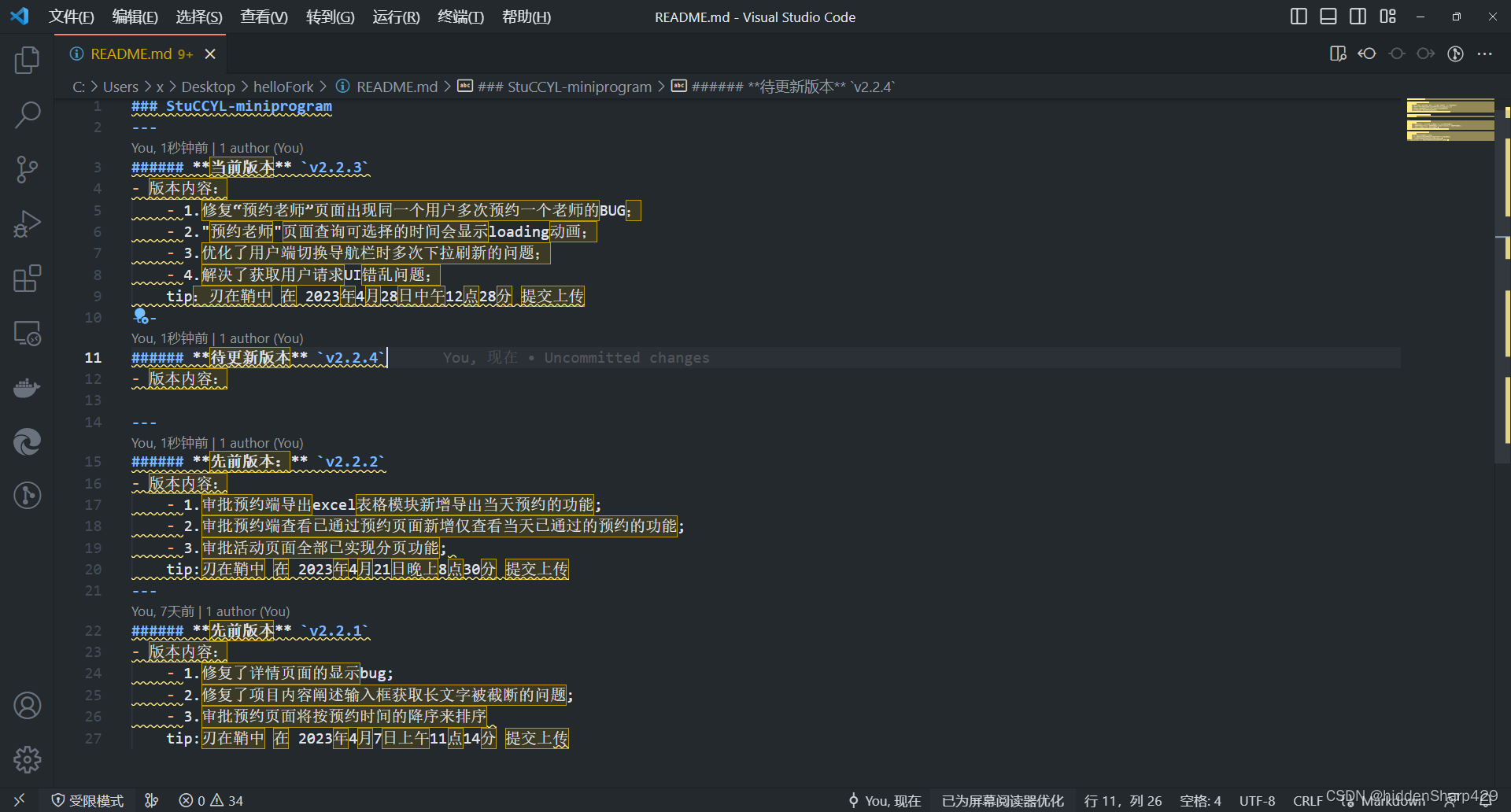
Task: Open editor More Actions ellipsis menu
Action: pos(1485,54)
